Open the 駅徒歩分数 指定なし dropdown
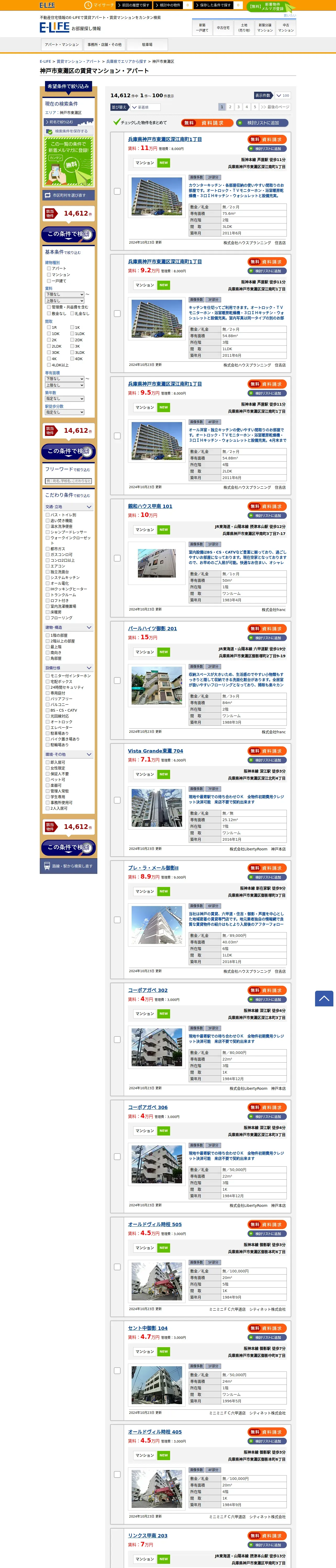The image size is (336, 1568). (x=65, y=412)
